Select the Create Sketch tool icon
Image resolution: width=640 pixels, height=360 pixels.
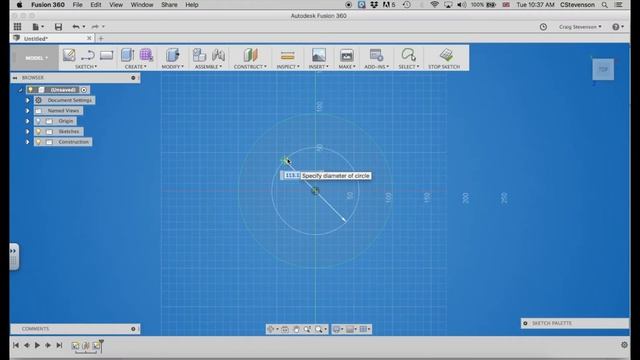pyautogui.click(x=69, y=55)
